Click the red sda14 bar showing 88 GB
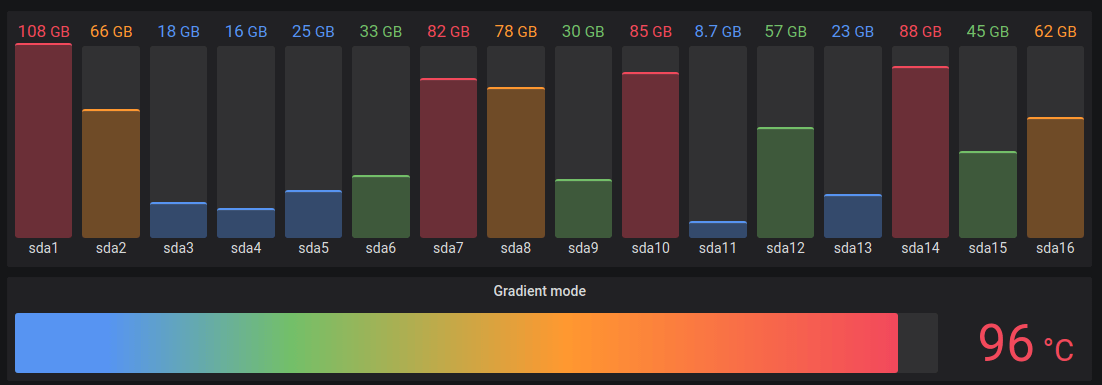 [921, 152]
